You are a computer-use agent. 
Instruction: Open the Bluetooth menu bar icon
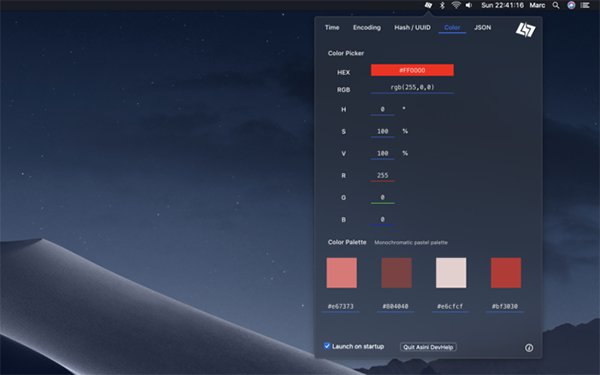[442, 5]
